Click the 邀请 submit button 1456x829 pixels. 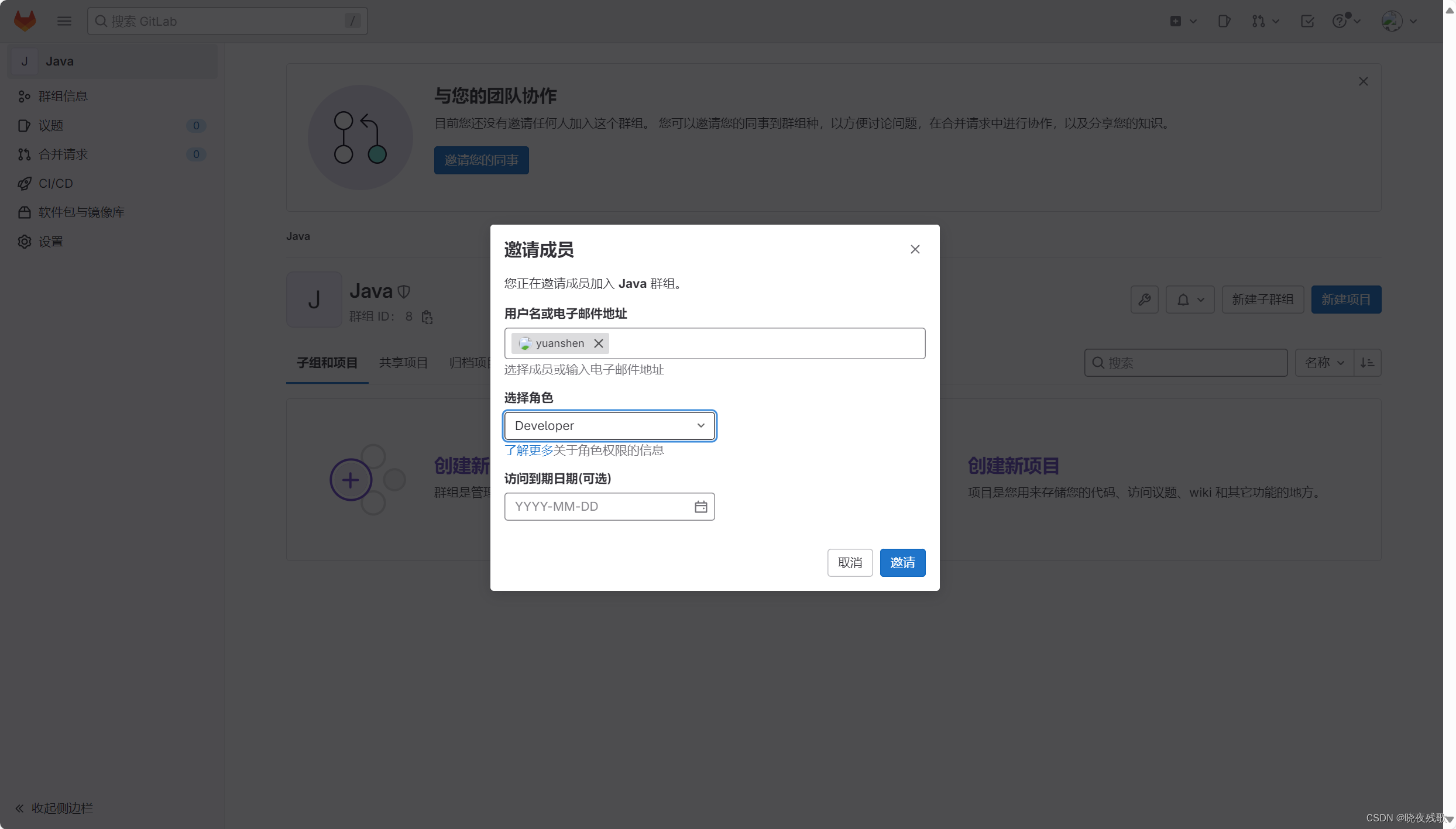coord(902,563)
